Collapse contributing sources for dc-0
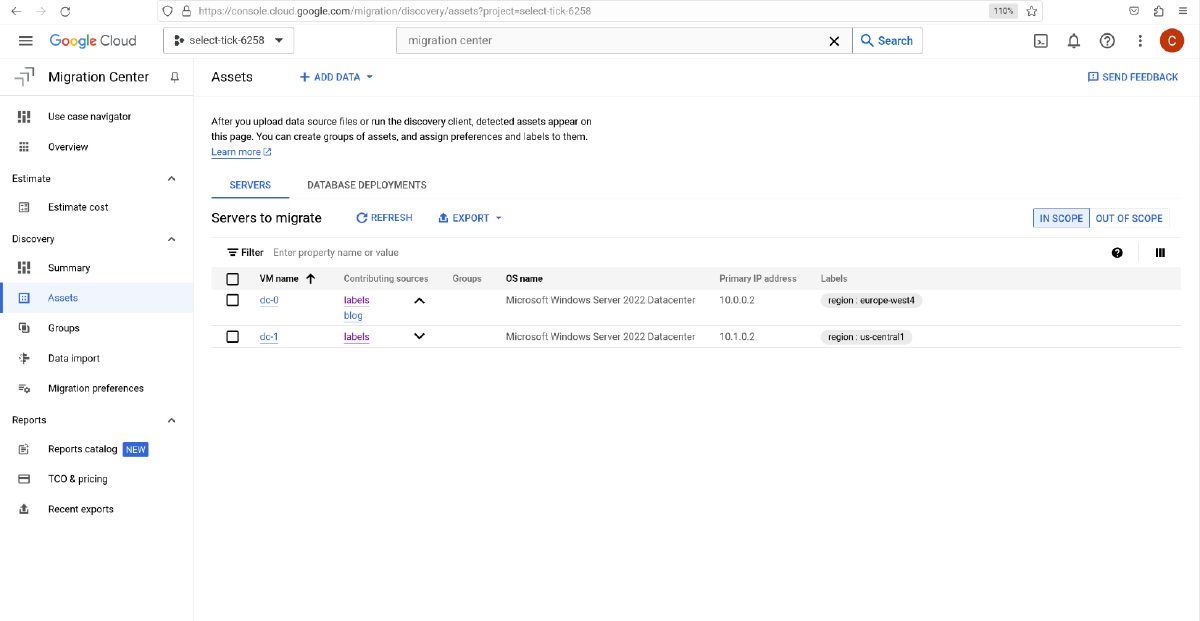 pyautogui.click(x=419, y=299)
